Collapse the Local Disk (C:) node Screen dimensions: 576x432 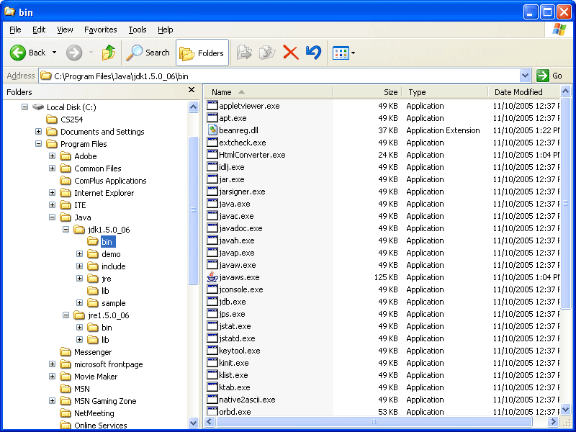click(25, 107)
